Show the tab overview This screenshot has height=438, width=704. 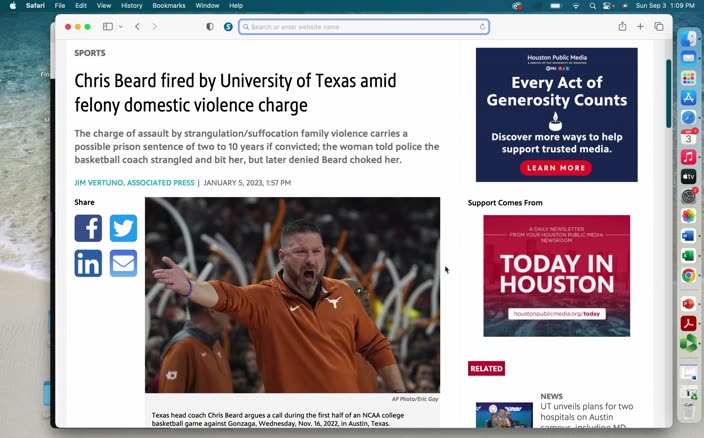point(659,27)
